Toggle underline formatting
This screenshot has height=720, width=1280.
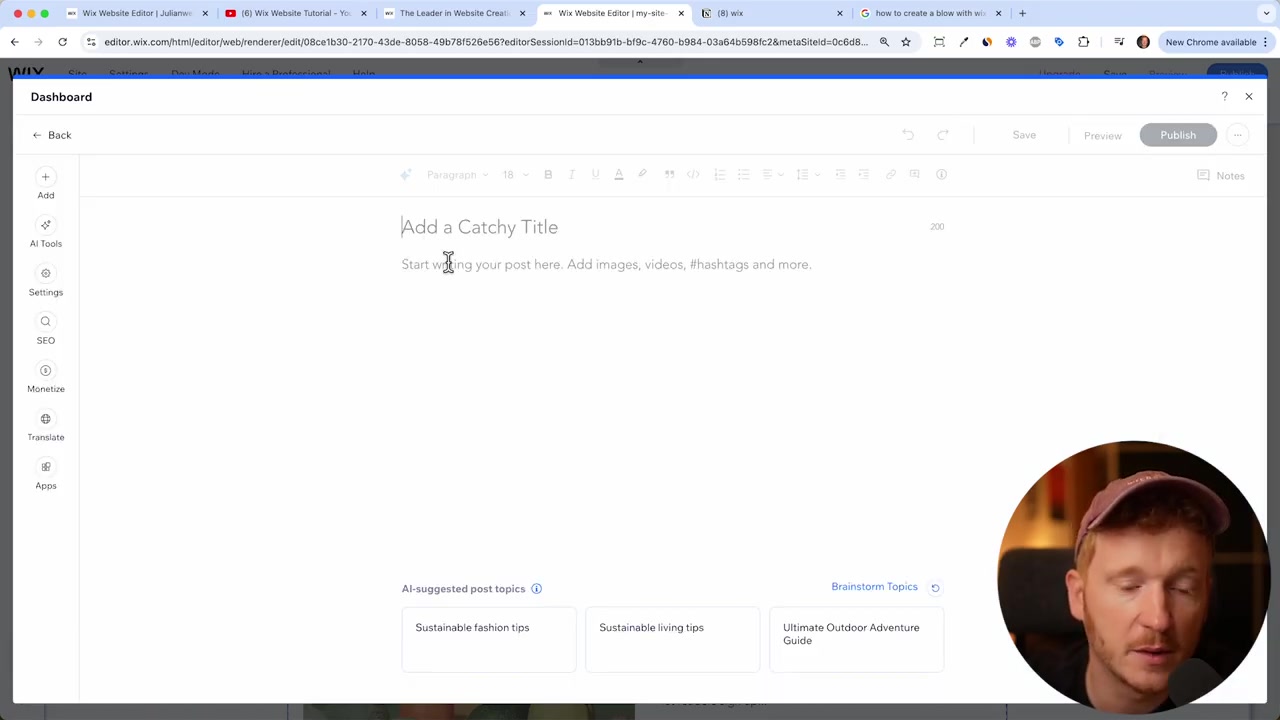coord(595,175)
